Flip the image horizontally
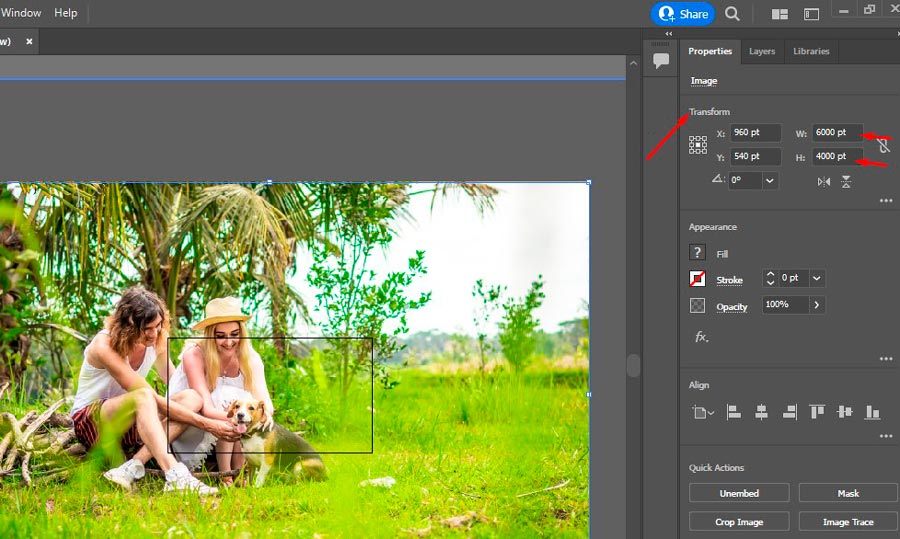900x539 pixels. (x=824, y=181)
